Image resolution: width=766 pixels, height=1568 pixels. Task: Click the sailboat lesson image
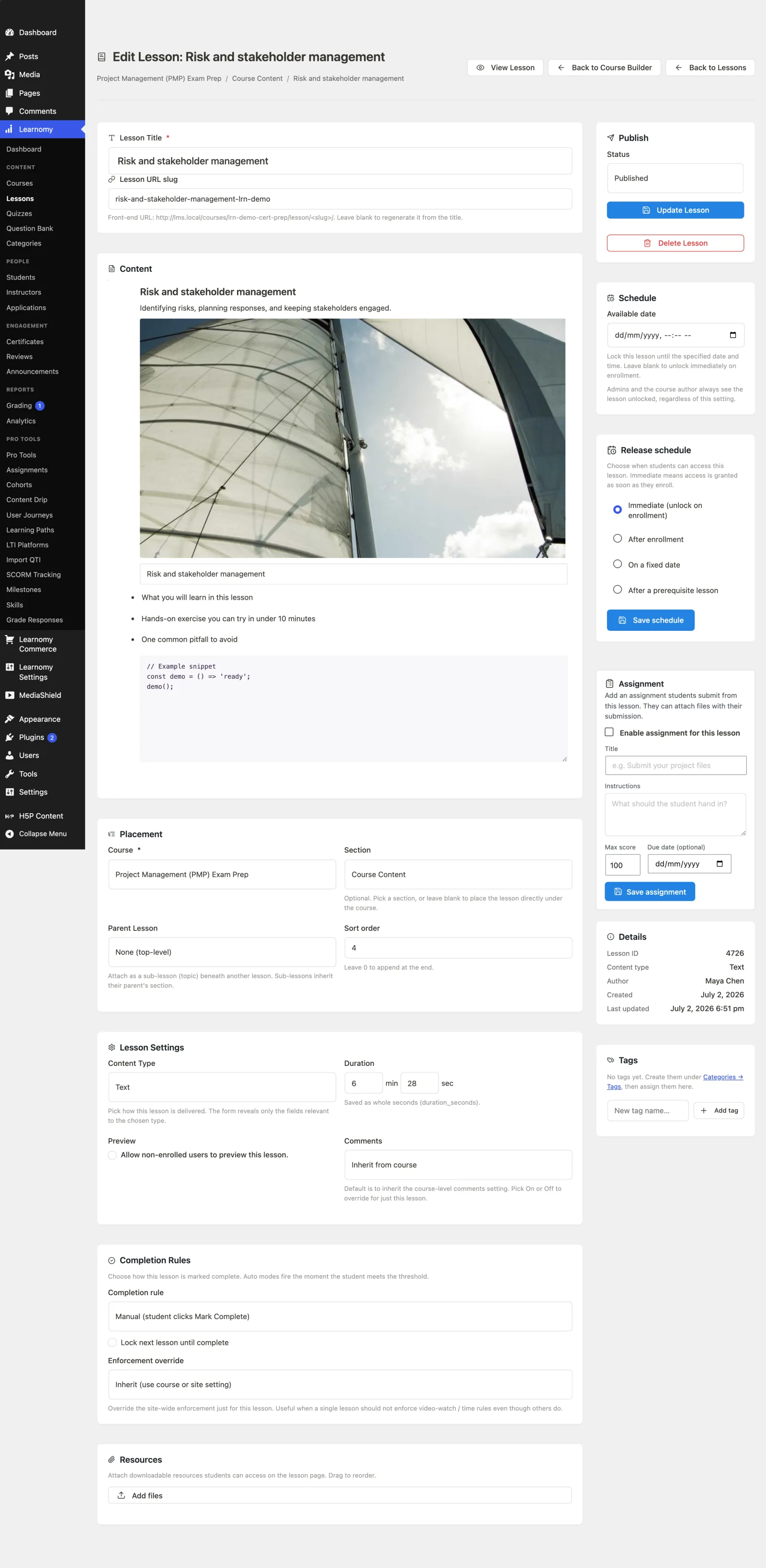coord(352,438)
